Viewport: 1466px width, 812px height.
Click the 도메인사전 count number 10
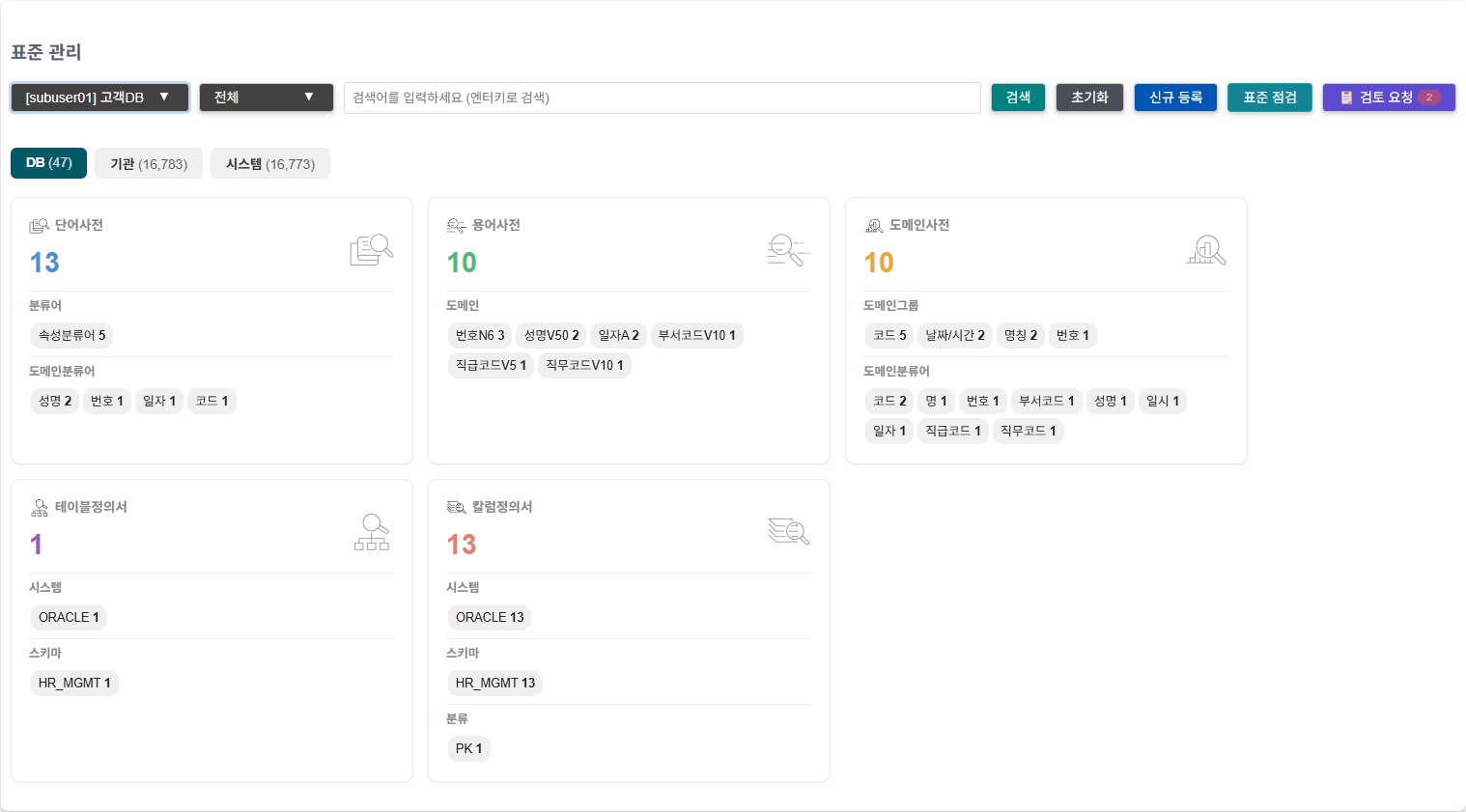pyautogui.click(x=879, y=263)
